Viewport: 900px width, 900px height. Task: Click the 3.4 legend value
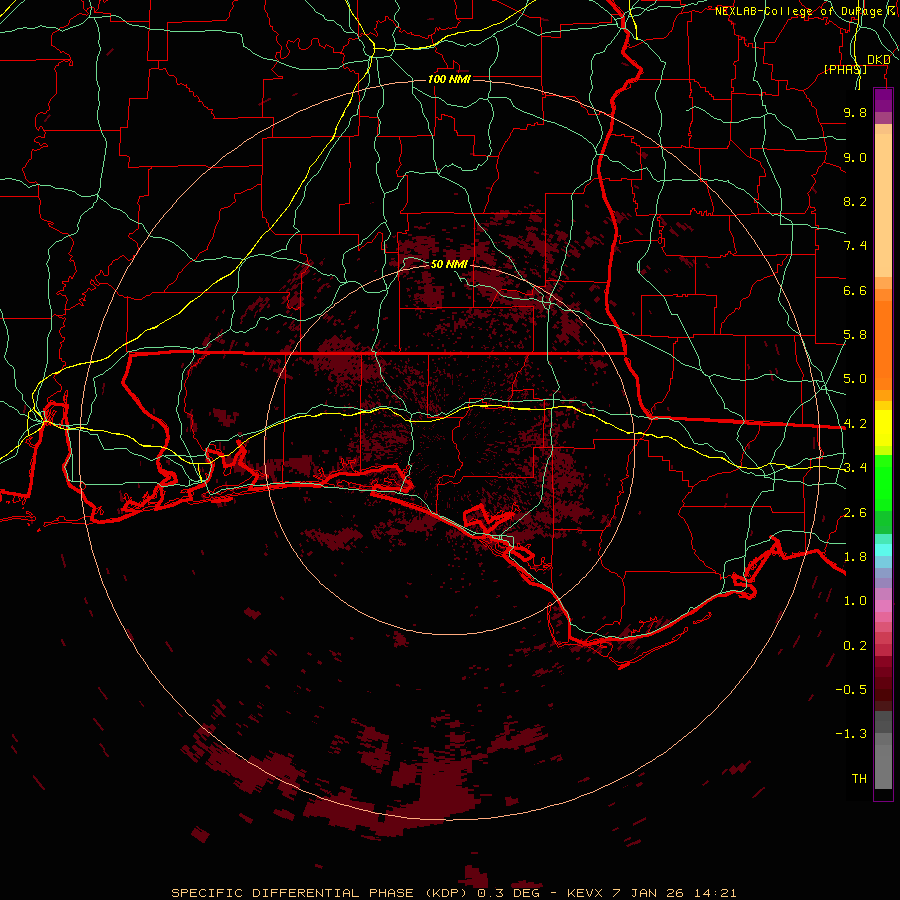pyautogui.click(x=855, y=468)
